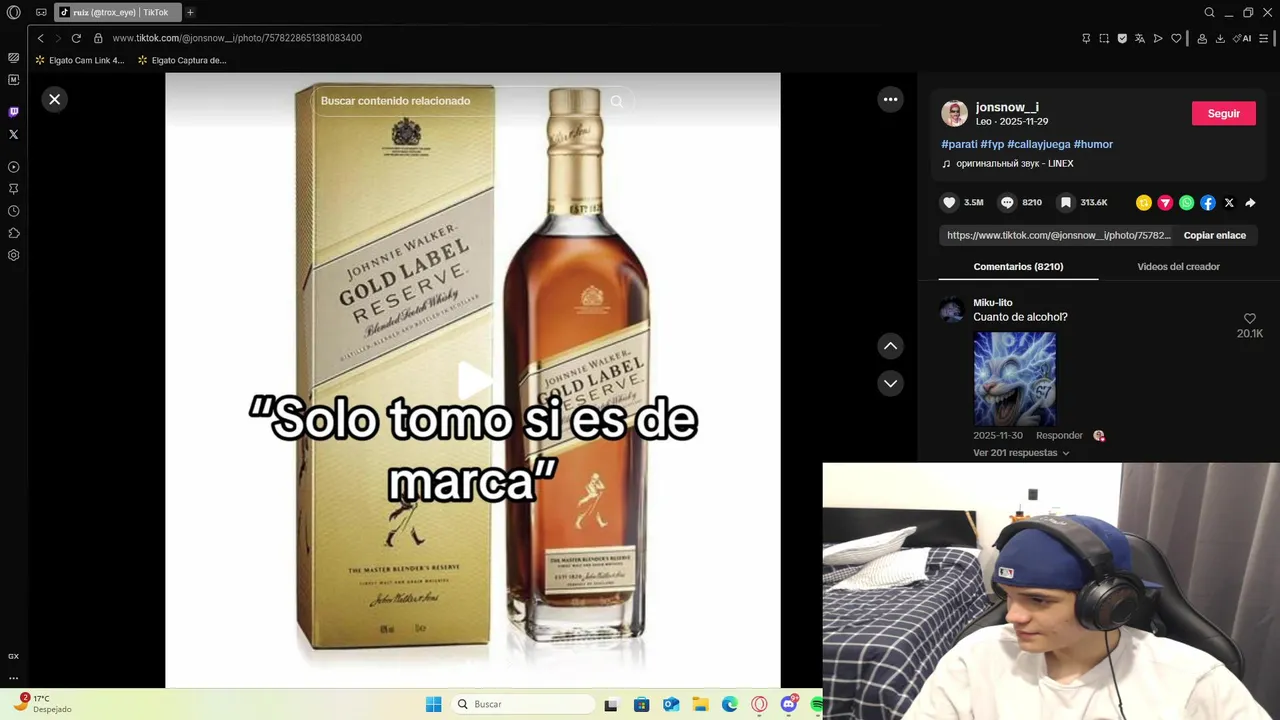Expand Ver 201 respuestas
The image size is (1280, 720).
[1021, 453]
